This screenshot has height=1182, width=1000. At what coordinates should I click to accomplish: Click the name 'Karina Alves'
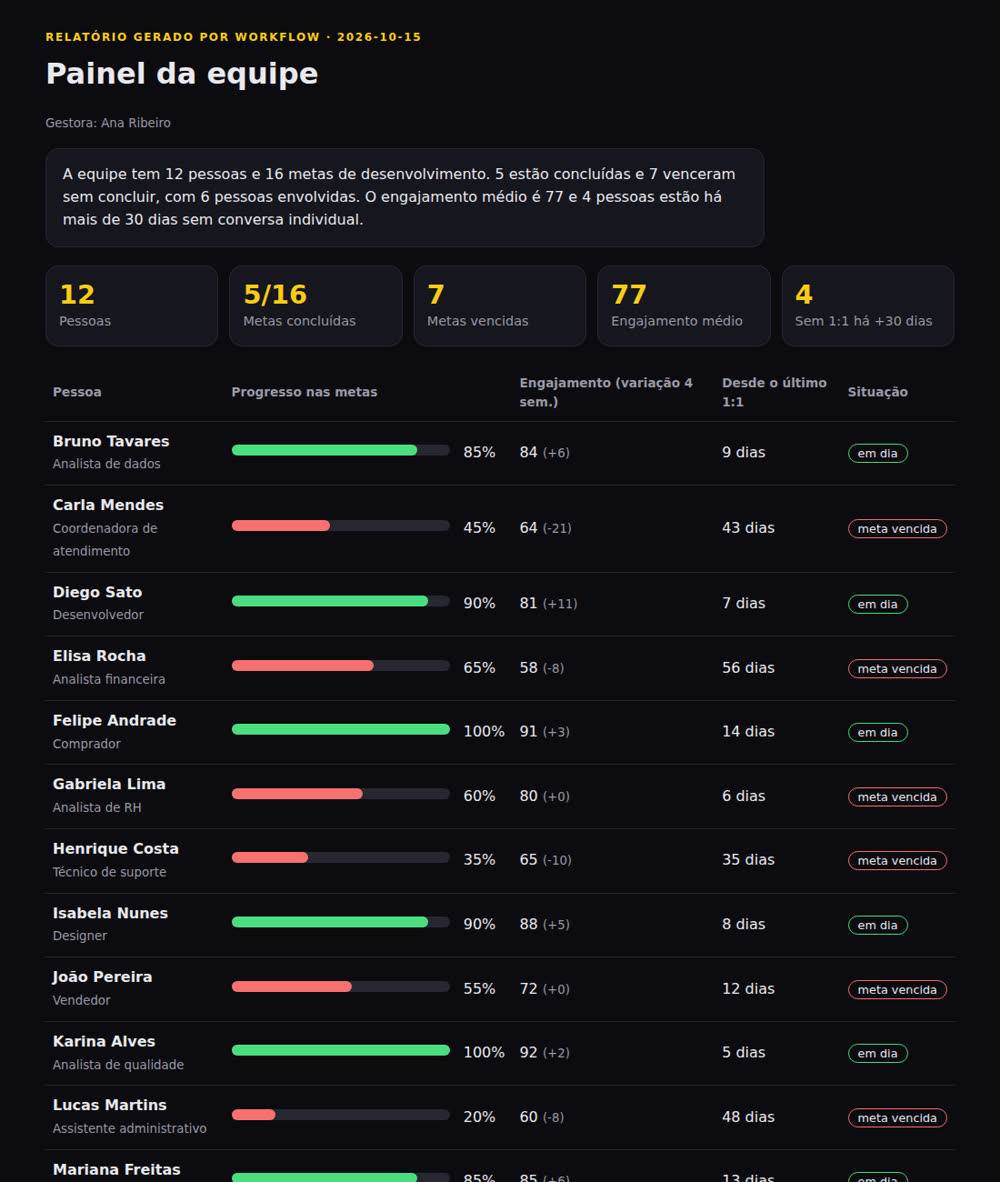[104, 1041]
